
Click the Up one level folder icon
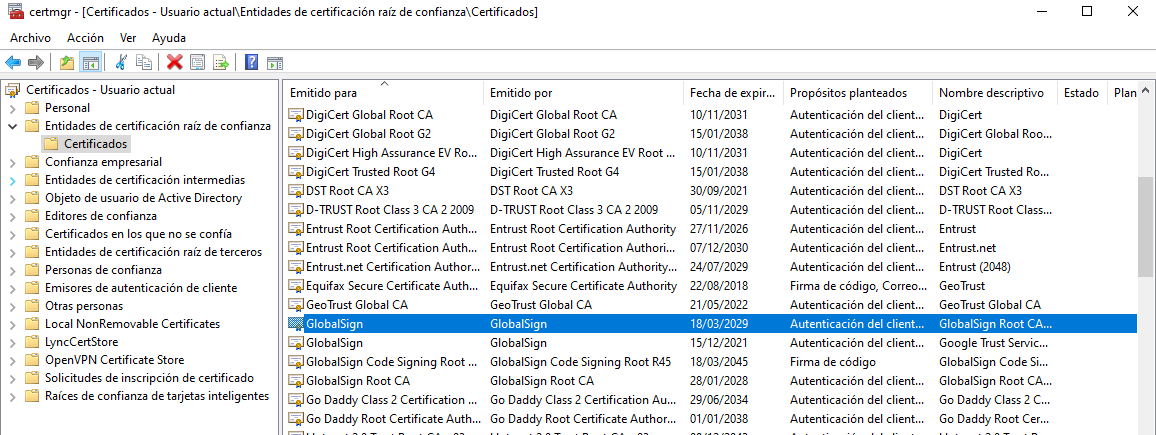[x=67, y=62]
